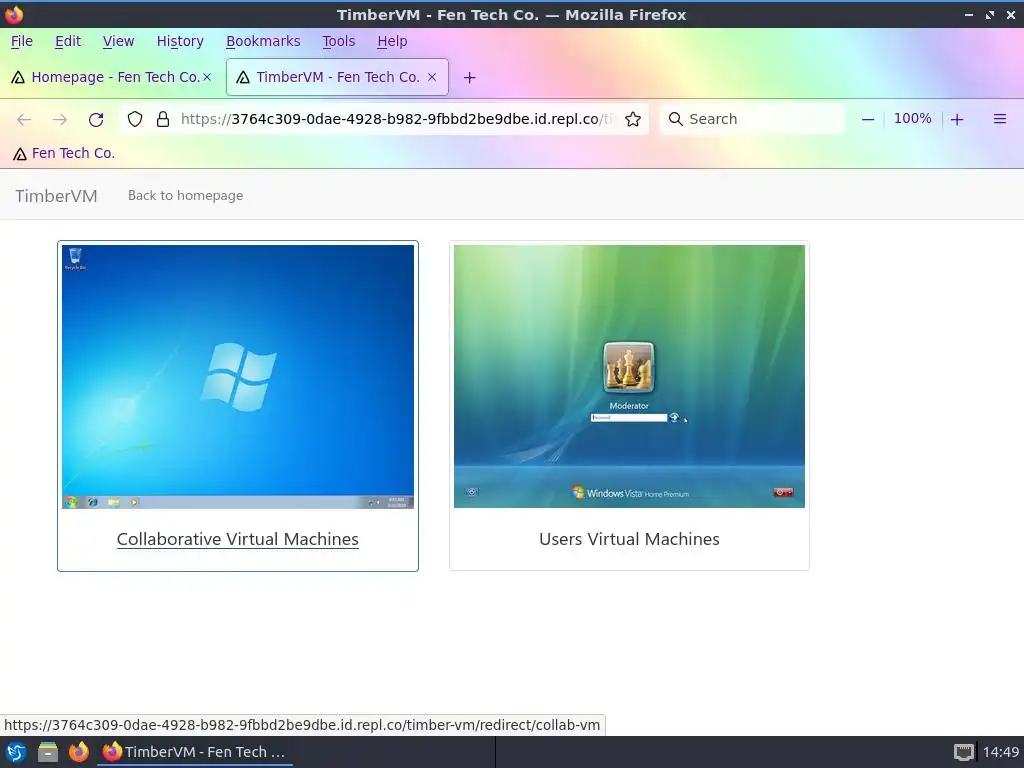This screenshot has width=1024, height=768.
Task: Open the desktop start menu icon
Action: pos(16,752)
